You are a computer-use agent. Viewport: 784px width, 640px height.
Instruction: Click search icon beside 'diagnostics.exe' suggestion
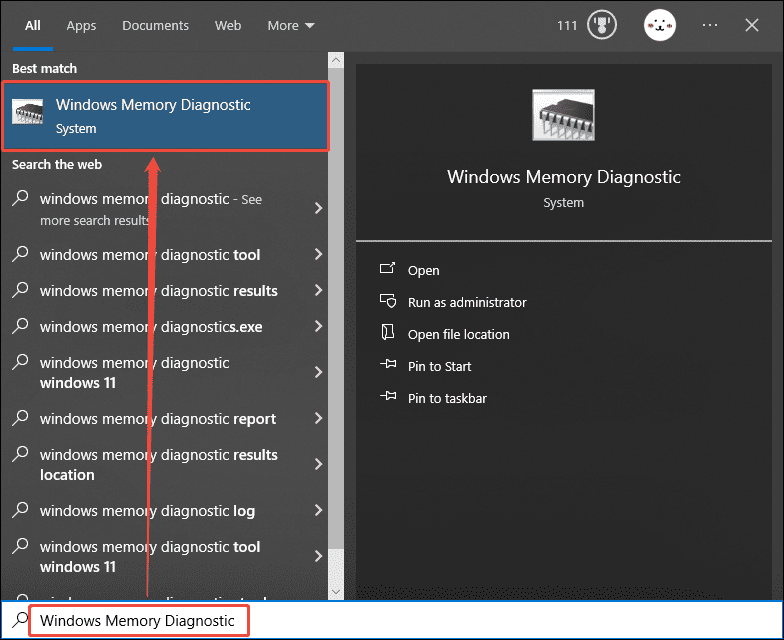click(20, 326)
